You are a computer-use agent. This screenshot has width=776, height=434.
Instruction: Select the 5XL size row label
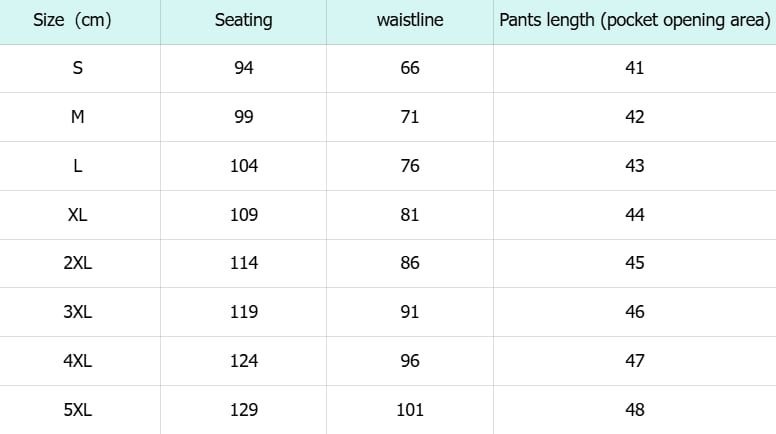pyautogui.click(x=77, y=410)
